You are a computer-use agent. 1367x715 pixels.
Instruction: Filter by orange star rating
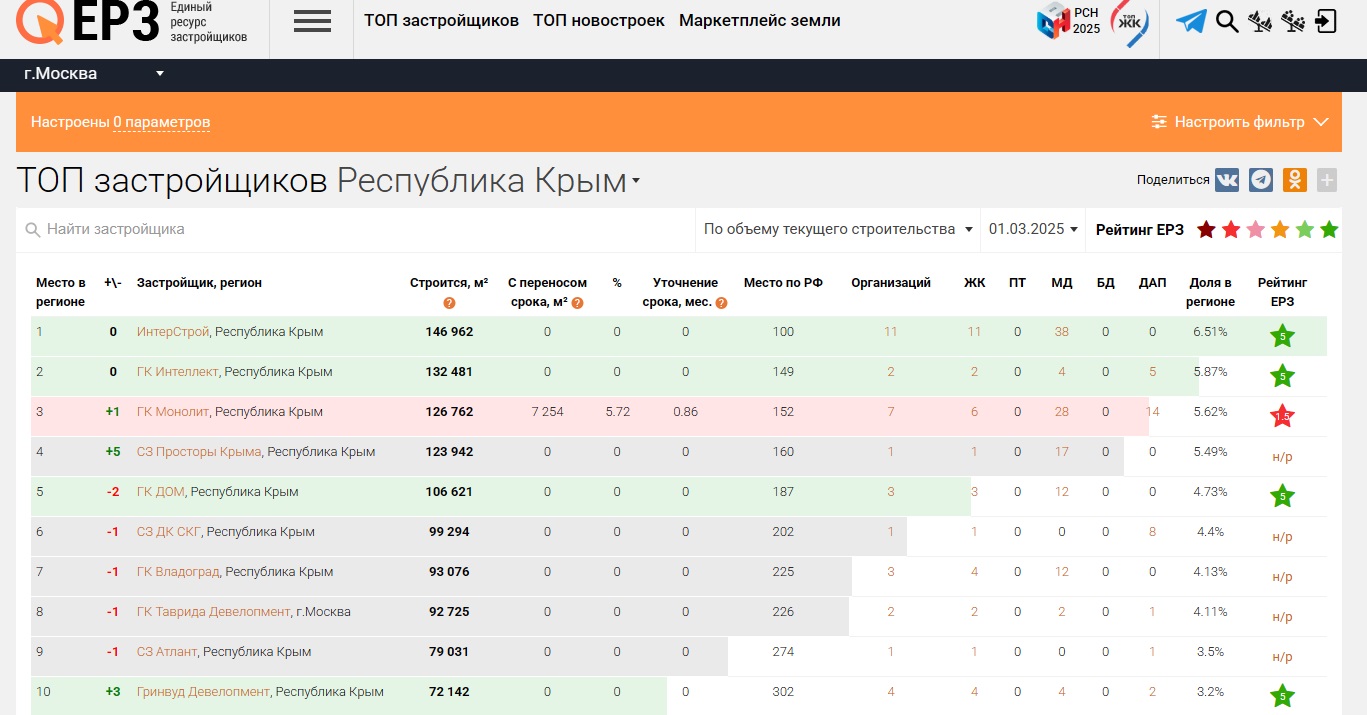1280,230
